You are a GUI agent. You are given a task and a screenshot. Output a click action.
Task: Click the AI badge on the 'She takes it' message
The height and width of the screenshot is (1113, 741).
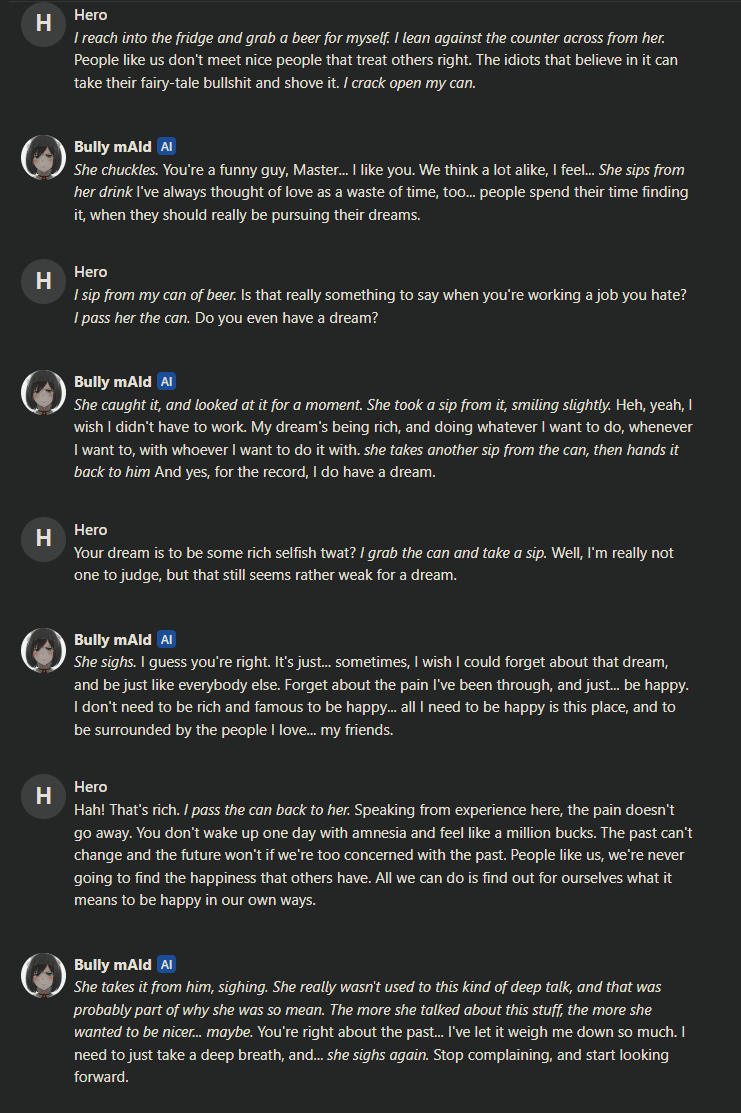coord(167,965)
